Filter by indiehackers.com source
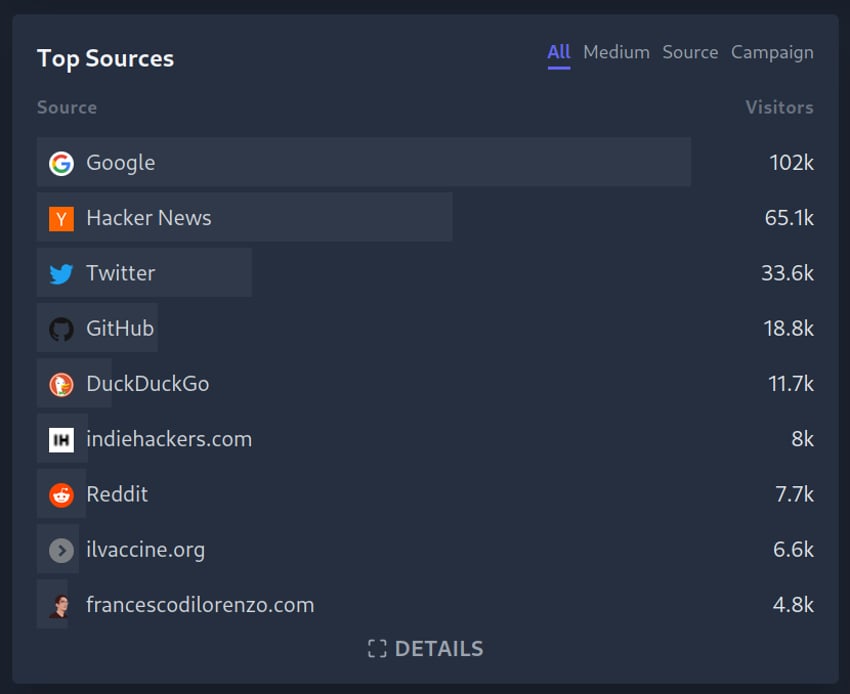Viewport: 850px width, 694px height. (x=169, y=439)
